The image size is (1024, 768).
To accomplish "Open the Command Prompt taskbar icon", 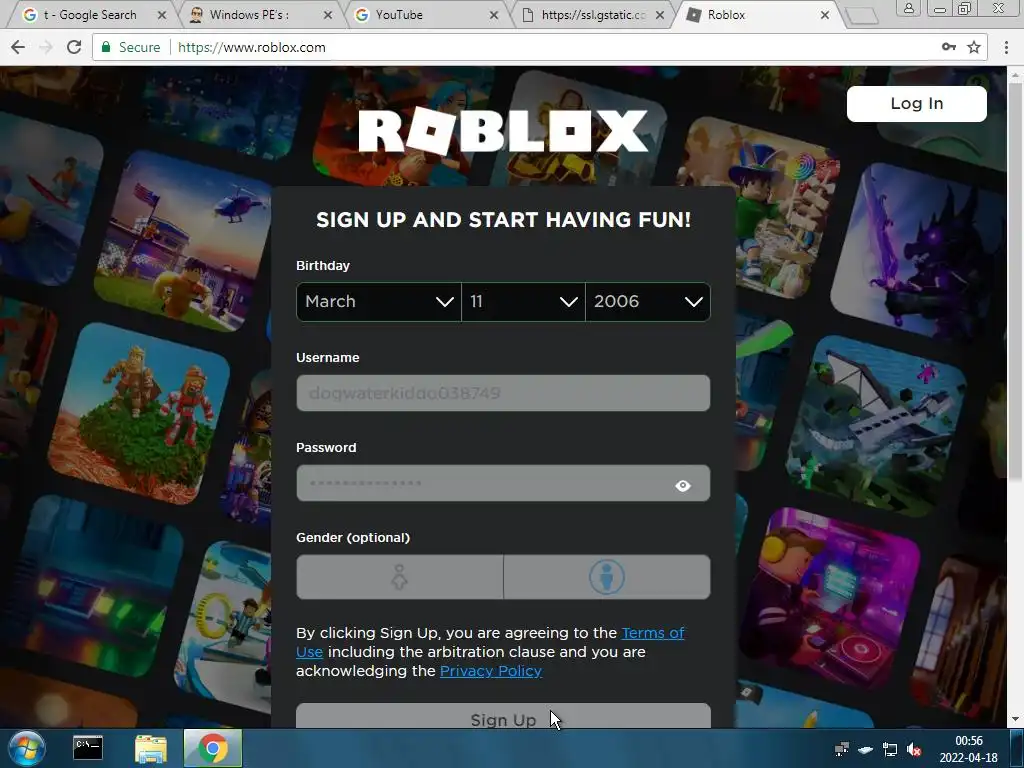I will tap(88, 748).
